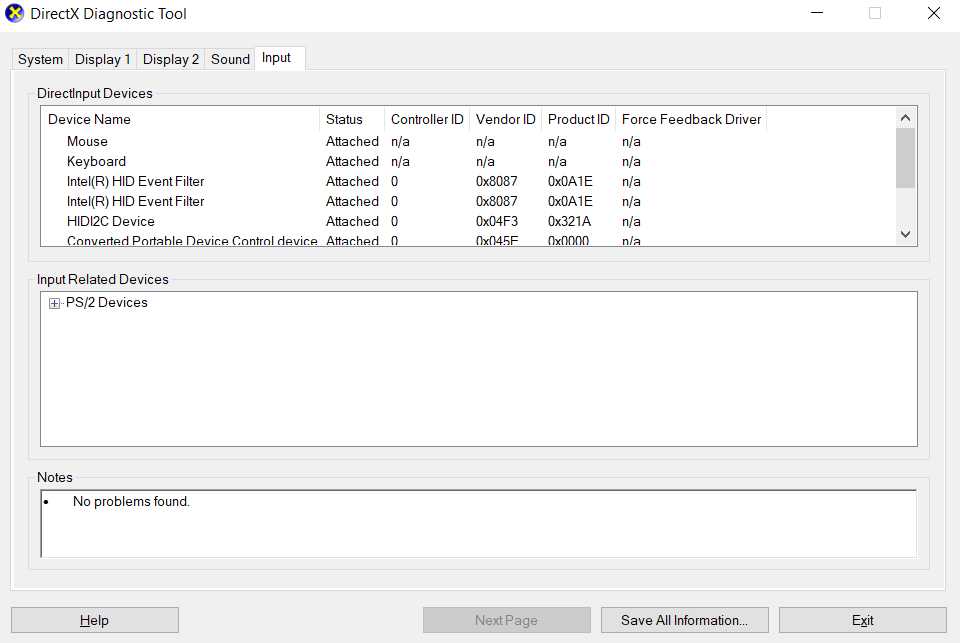
Task: Go to the Display 2 tab
Action: pyautogui.click(x=171, y=59)
